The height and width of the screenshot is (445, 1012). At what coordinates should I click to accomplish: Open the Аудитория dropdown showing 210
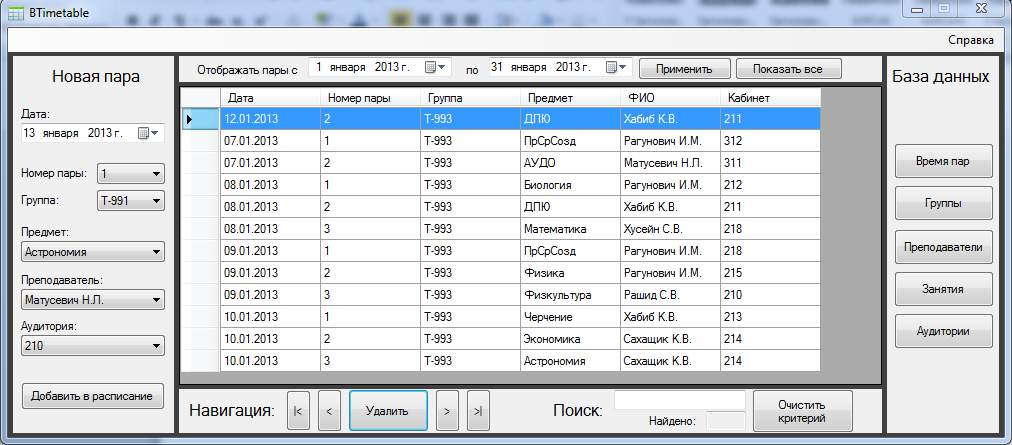93,346
